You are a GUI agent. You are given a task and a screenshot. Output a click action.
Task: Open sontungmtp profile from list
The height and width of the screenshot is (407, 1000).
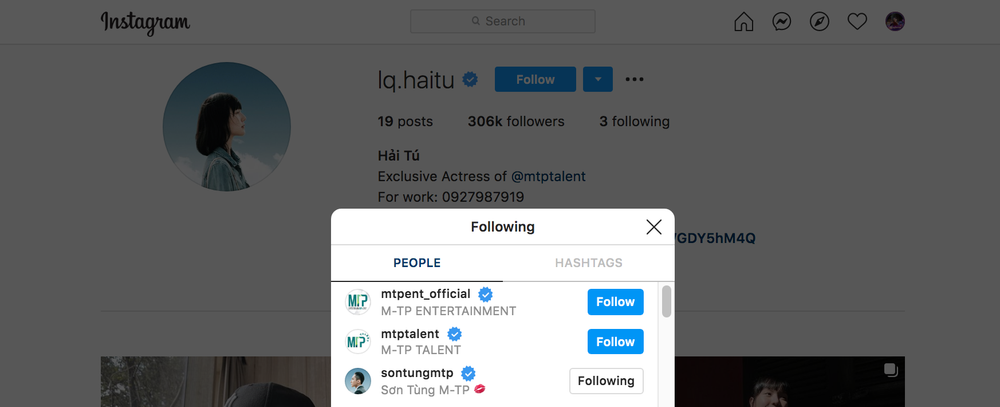(417, 373)
